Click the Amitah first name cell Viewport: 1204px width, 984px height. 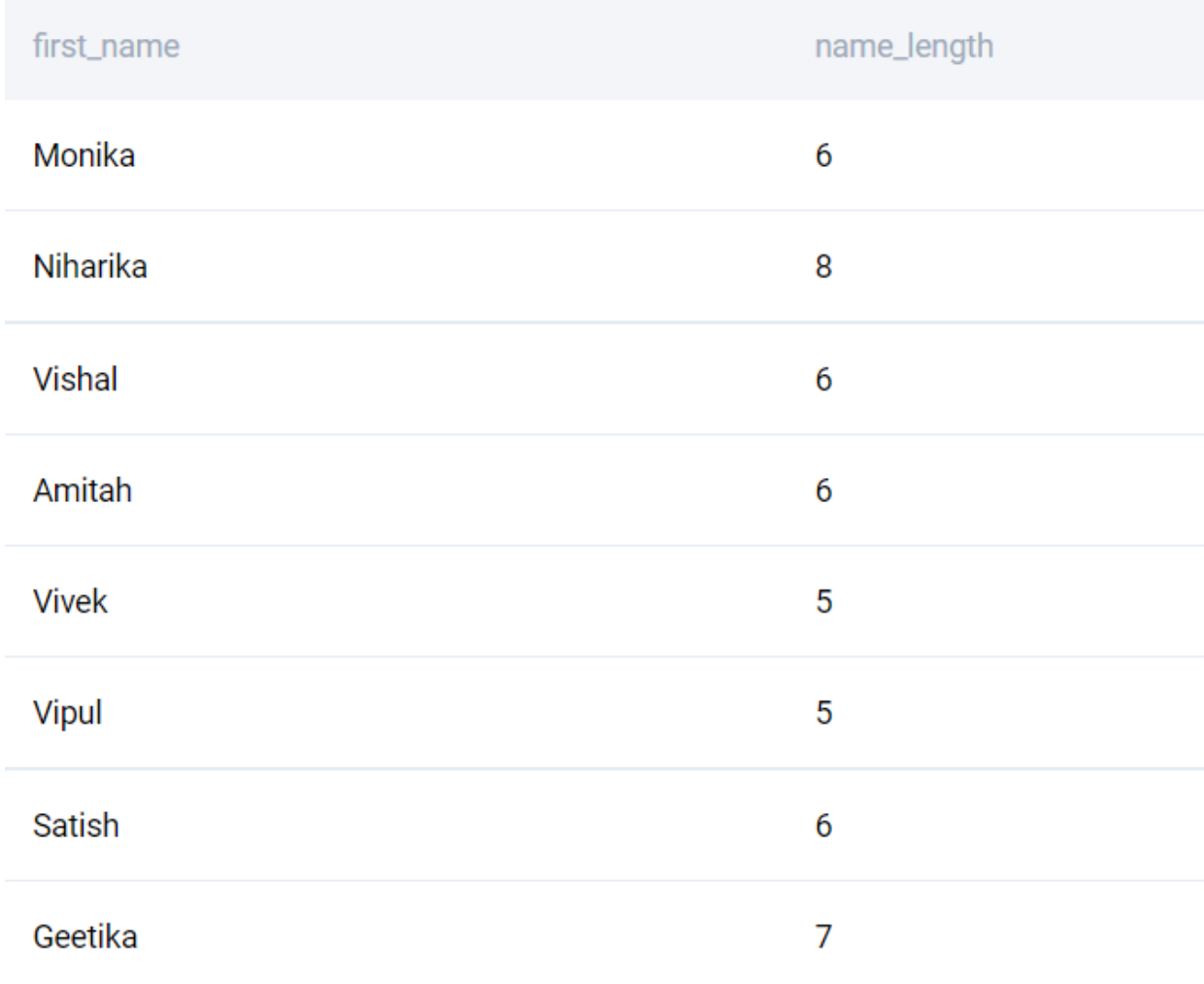click(x=83, y=491)
